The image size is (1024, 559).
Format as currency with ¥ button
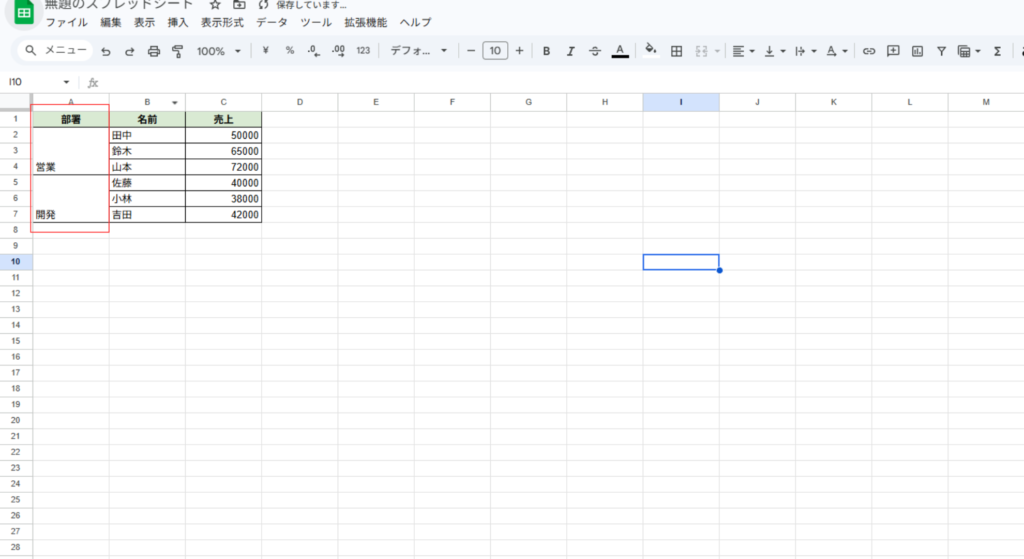[265, 51]
